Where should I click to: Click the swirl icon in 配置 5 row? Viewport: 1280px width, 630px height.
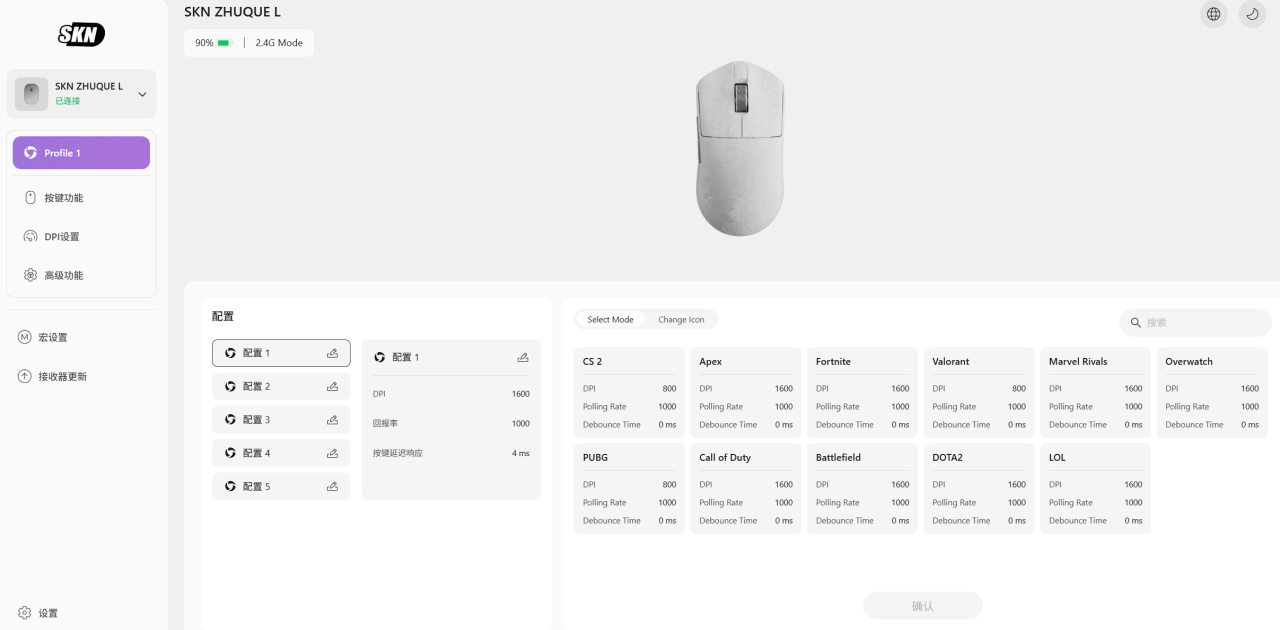pos(230,486)
